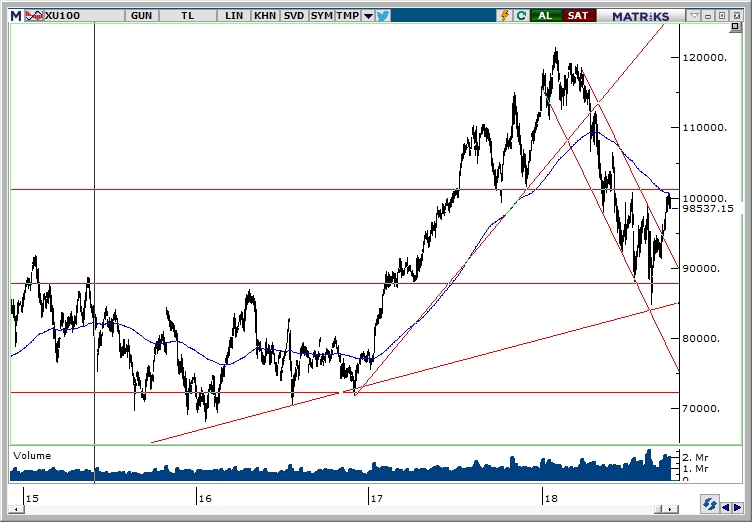Change the TL currency setting

point(188,16)
